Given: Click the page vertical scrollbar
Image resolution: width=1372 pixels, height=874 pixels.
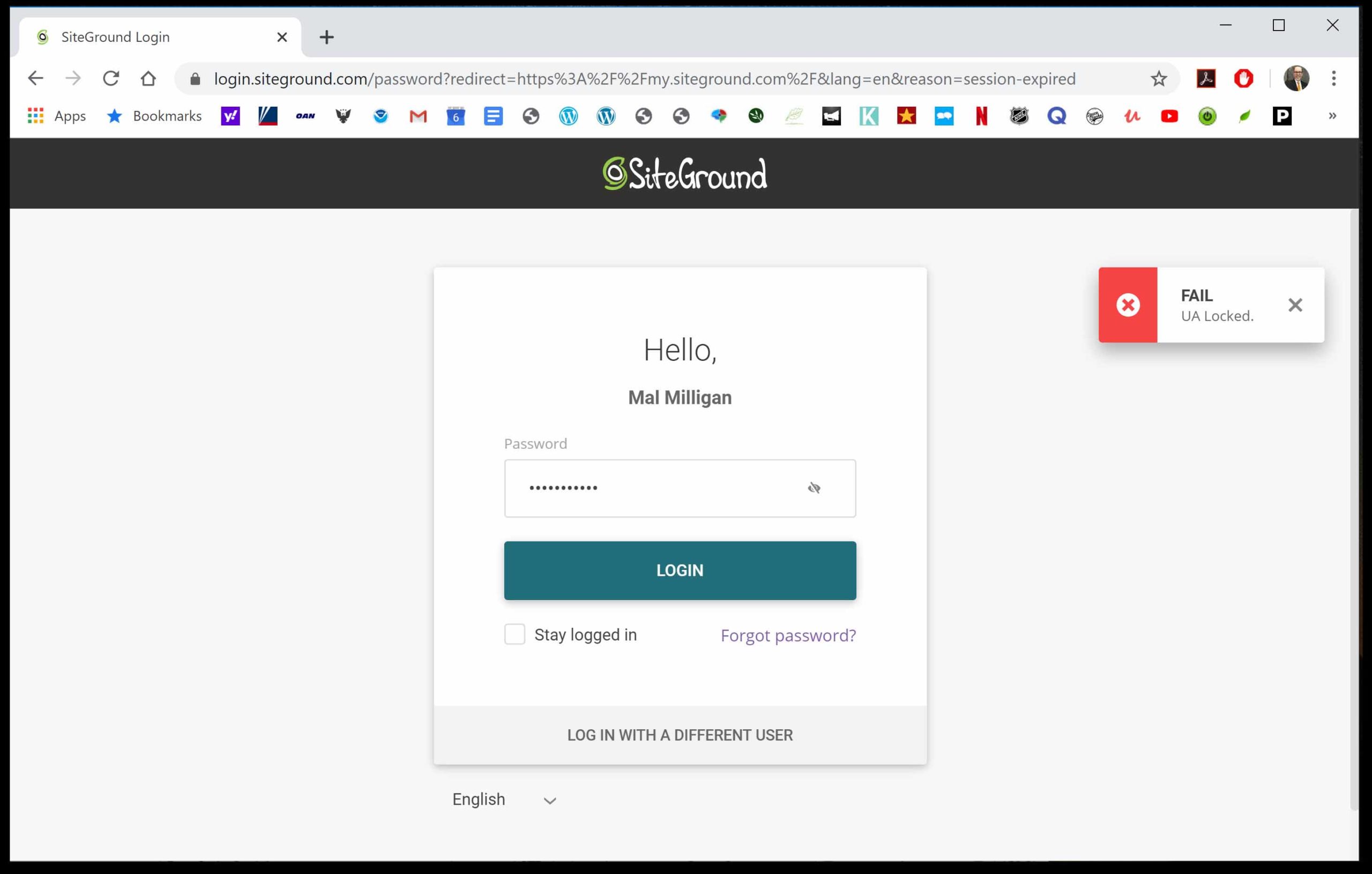Looking at the screenshot, I should click(x=1354, y=509).
